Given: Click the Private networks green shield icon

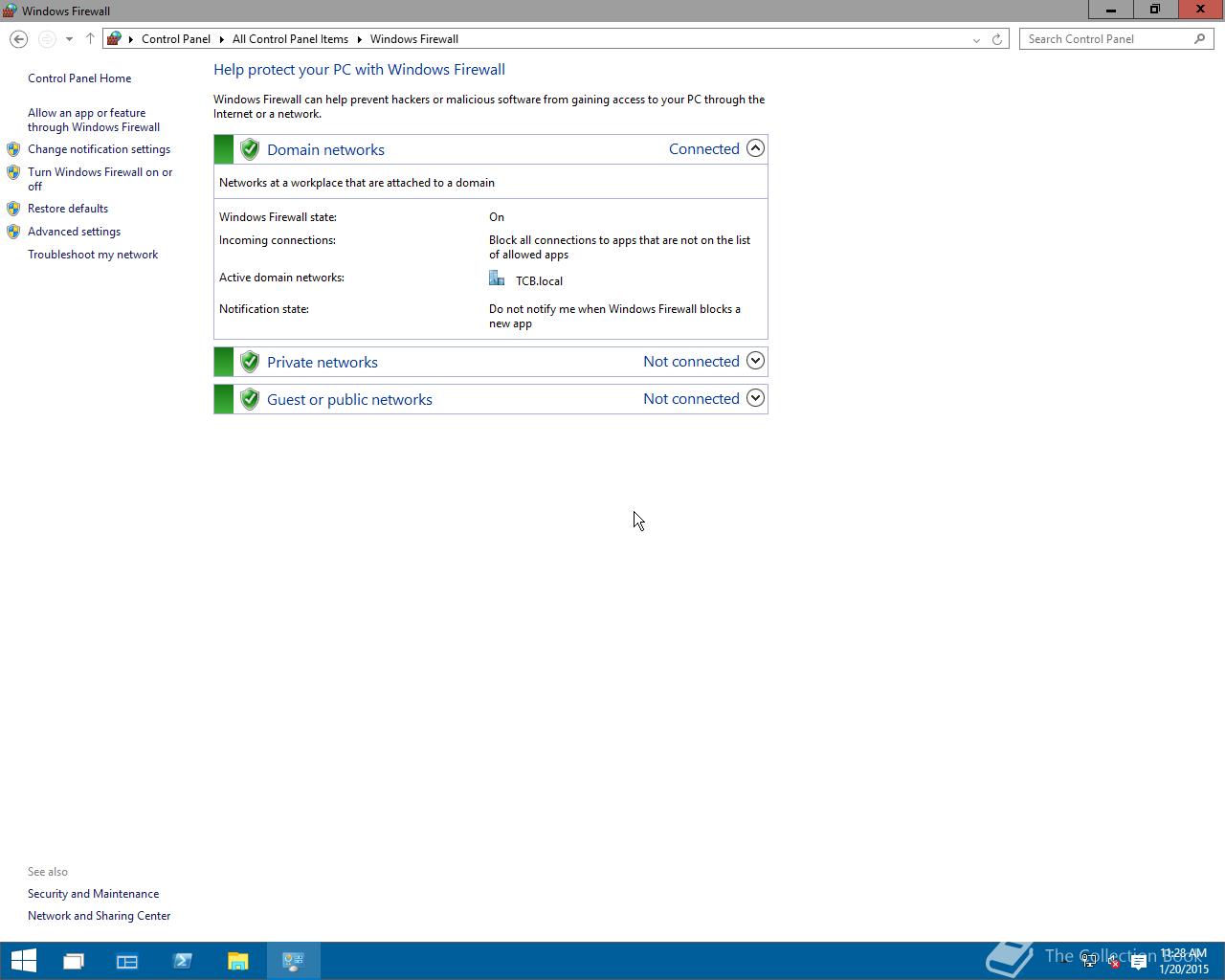Looking at the screenshot, I should pyautogui.click(x=250, y=362).
